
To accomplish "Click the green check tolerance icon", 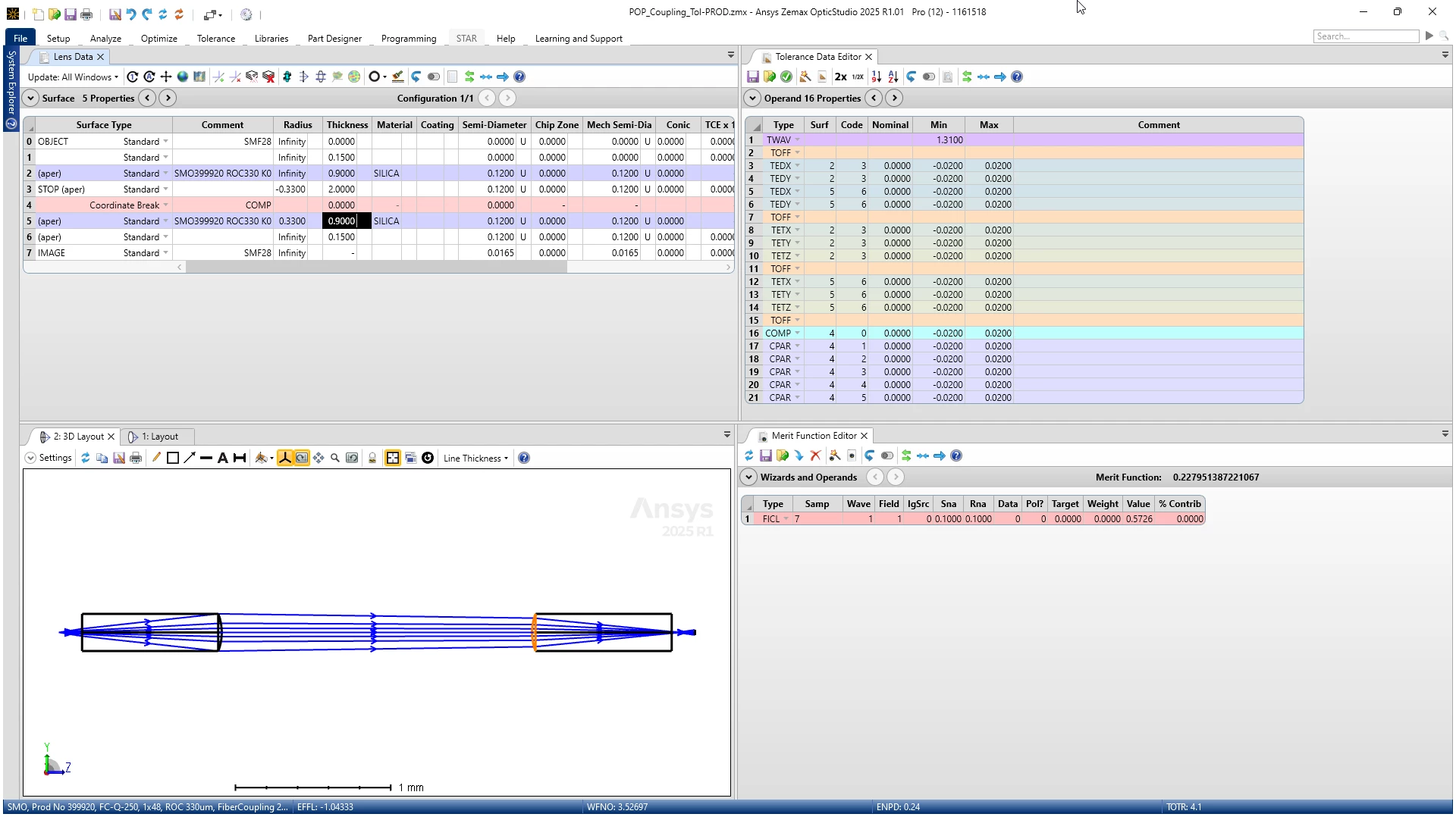I will (786, 77).
